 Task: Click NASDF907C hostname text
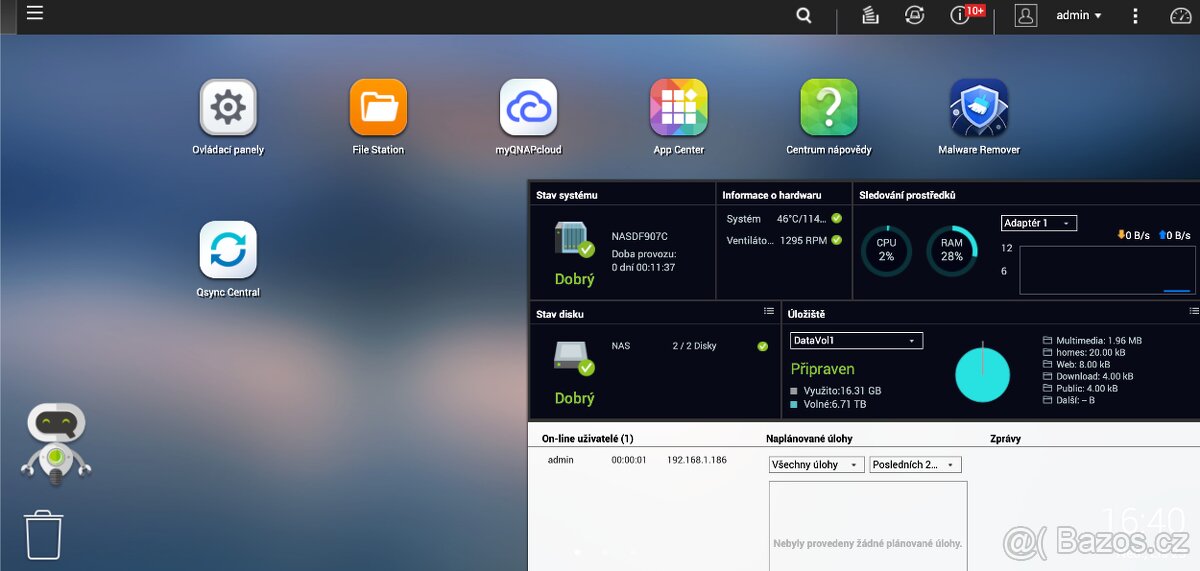tap(640, 237)
